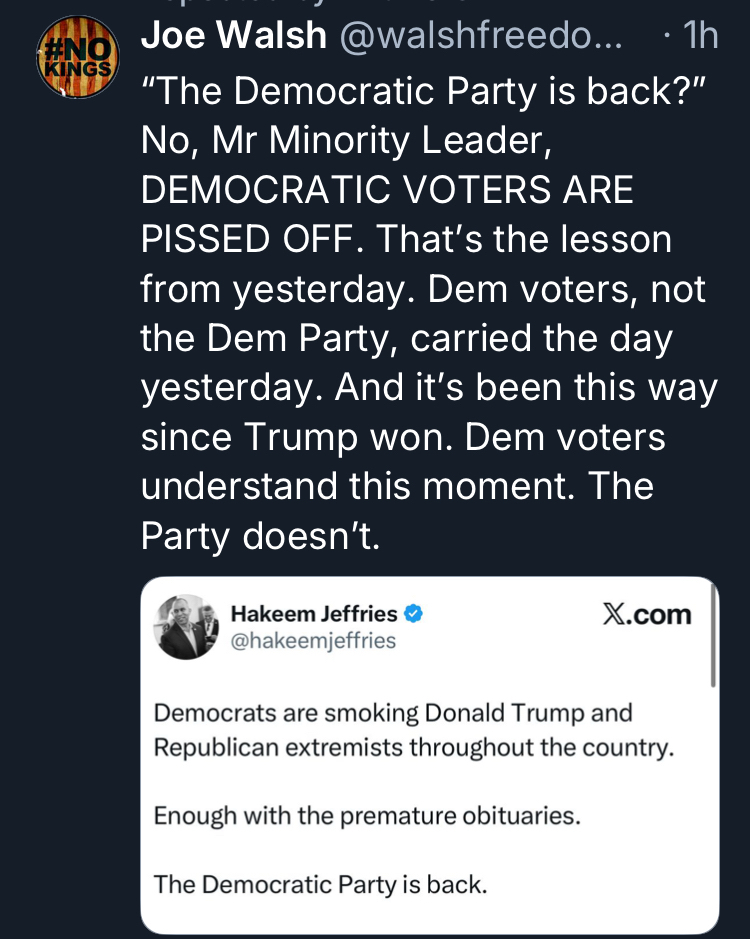Click the "PISSED OFF. That's the lesson" line
Viewport: 750px width, 939px height.
click(x=406, y=239)
